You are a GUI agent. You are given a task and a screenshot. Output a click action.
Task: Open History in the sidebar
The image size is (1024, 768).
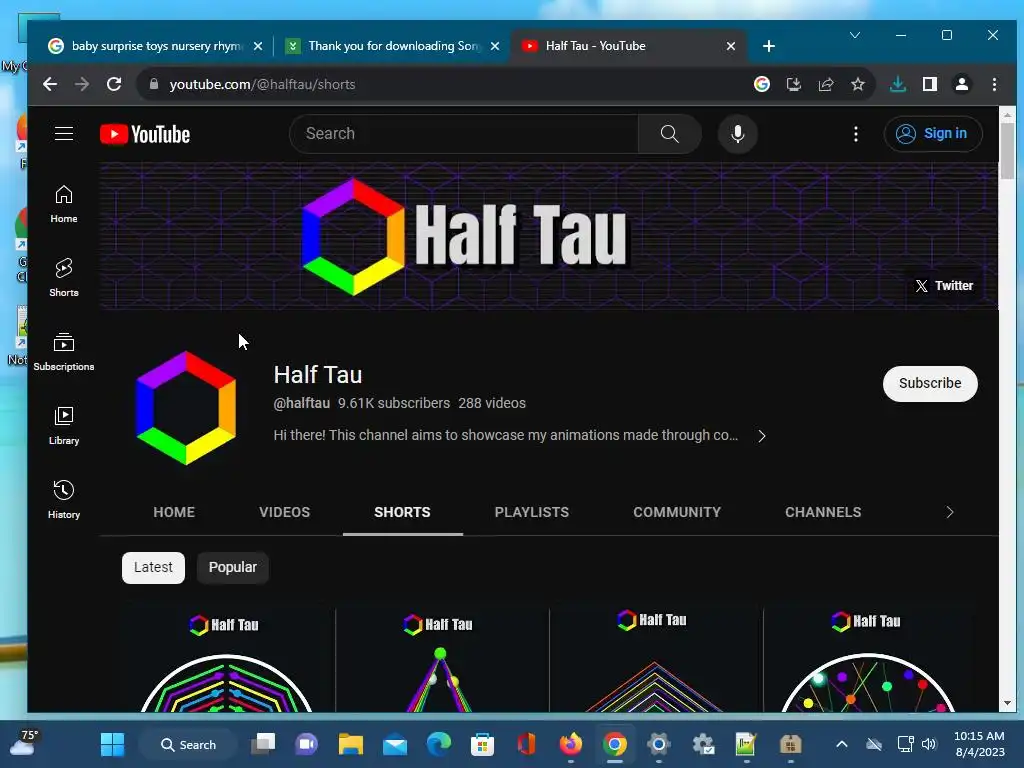pos(63,500)
